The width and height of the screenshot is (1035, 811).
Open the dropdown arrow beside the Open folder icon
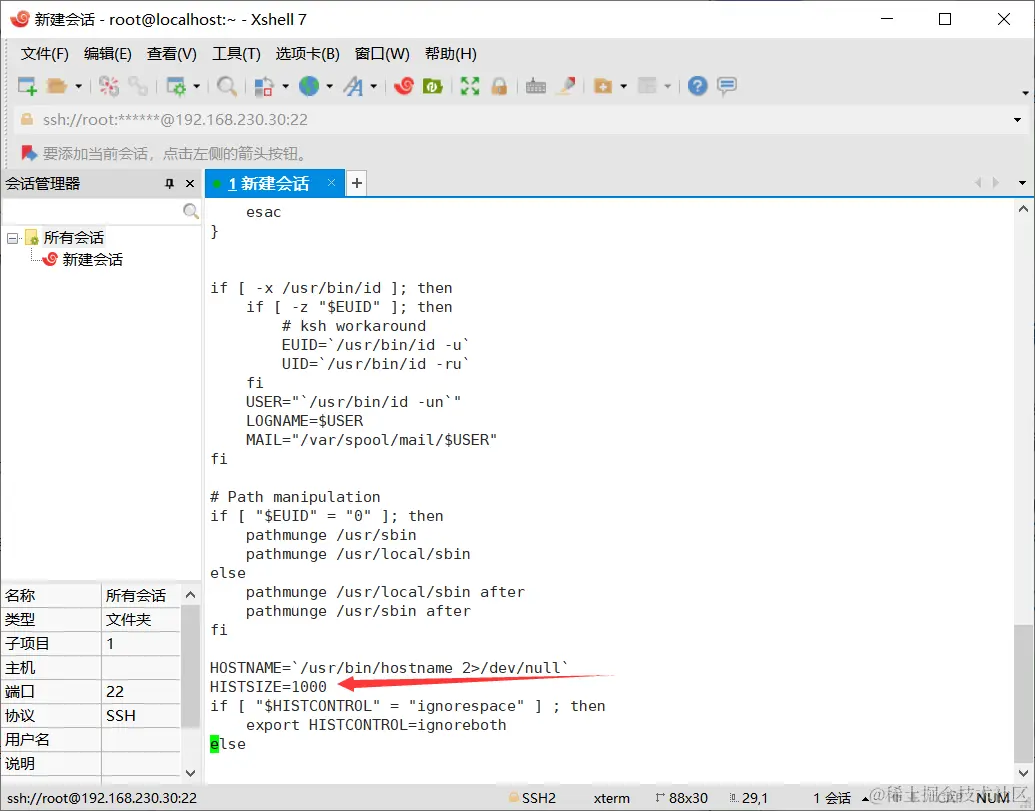point(79,86)
